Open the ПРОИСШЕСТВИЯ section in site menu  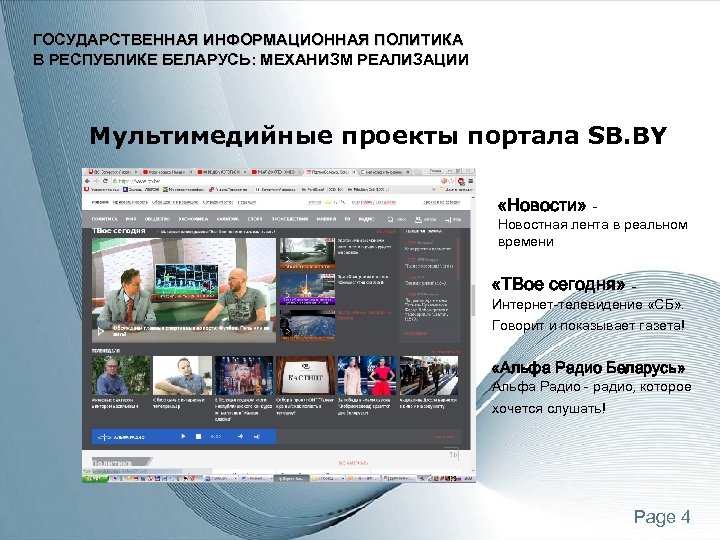290,219
